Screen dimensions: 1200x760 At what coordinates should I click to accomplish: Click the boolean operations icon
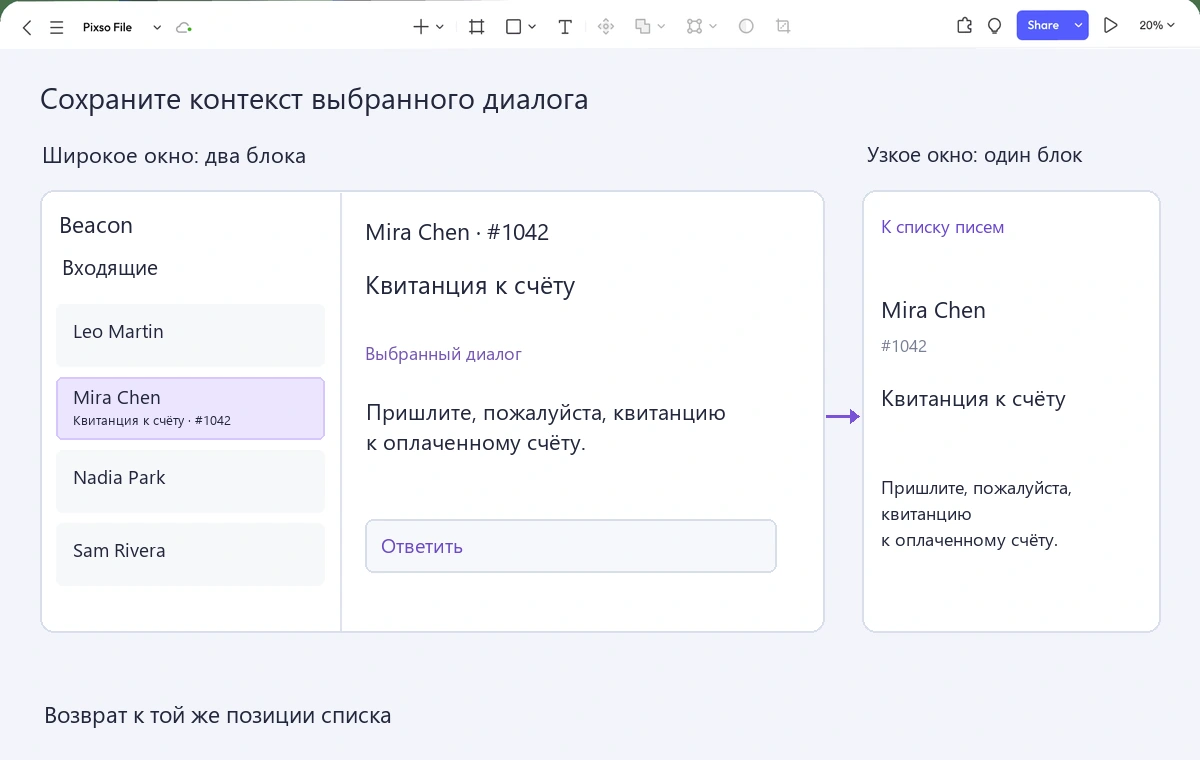(643, 27)
